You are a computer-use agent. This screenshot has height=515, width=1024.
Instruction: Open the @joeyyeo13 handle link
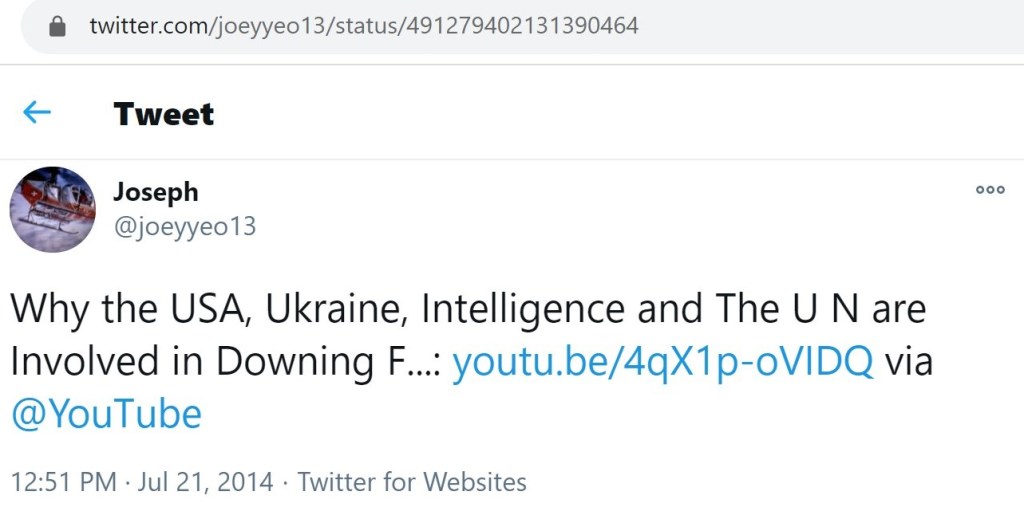pos(184,227)
